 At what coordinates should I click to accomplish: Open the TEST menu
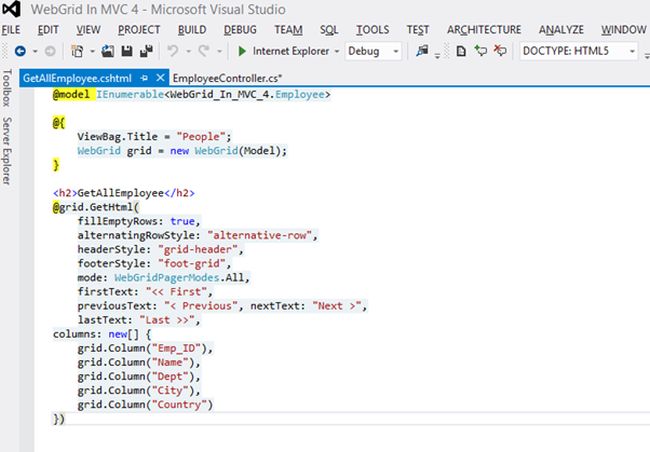coord(417,30)
